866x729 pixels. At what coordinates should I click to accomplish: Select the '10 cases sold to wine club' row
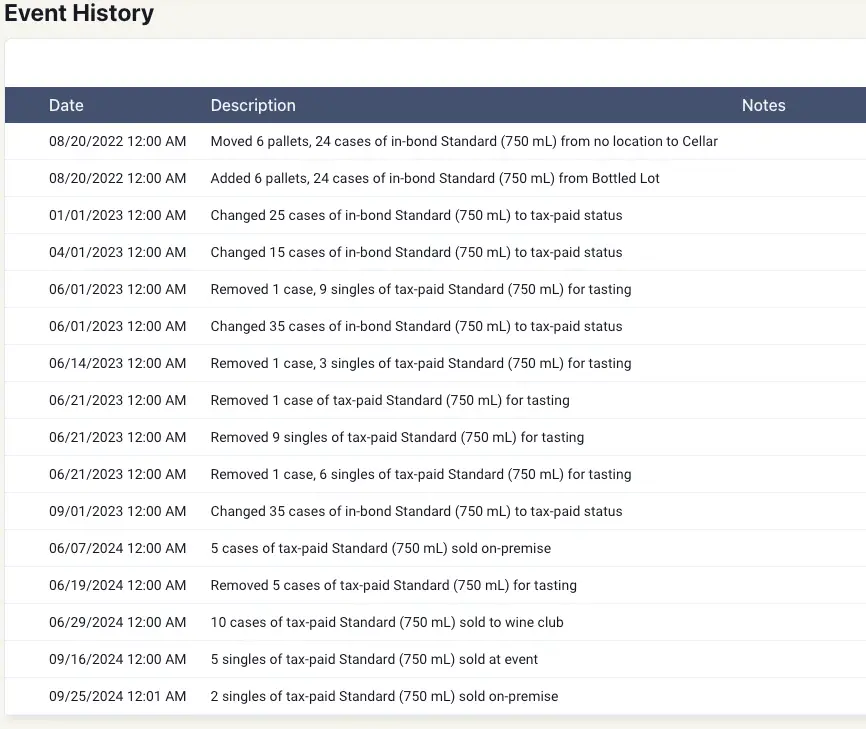pos(386,622)
